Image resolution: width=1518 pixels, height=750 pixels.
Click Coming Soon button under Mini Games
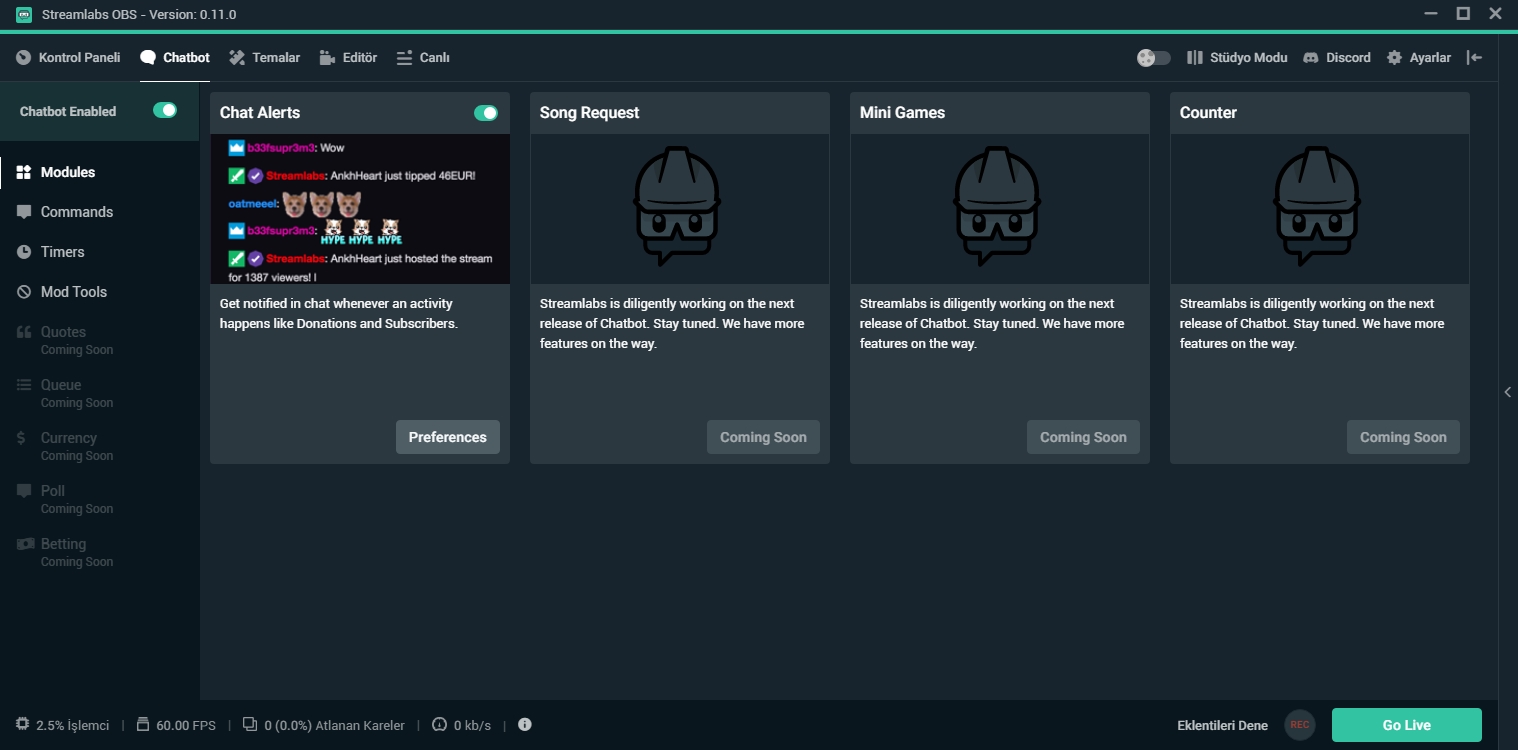[1083, 437]
